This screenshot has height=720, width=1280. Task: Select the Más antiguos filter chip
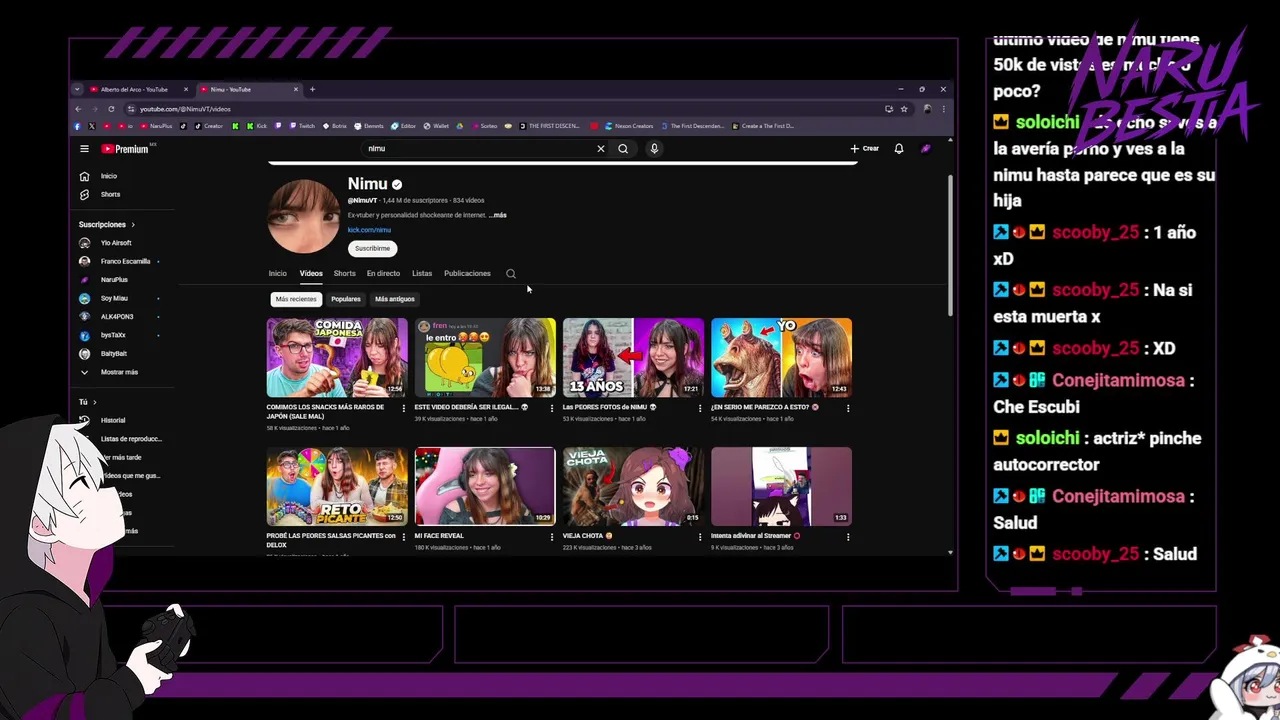pos(395,299)
